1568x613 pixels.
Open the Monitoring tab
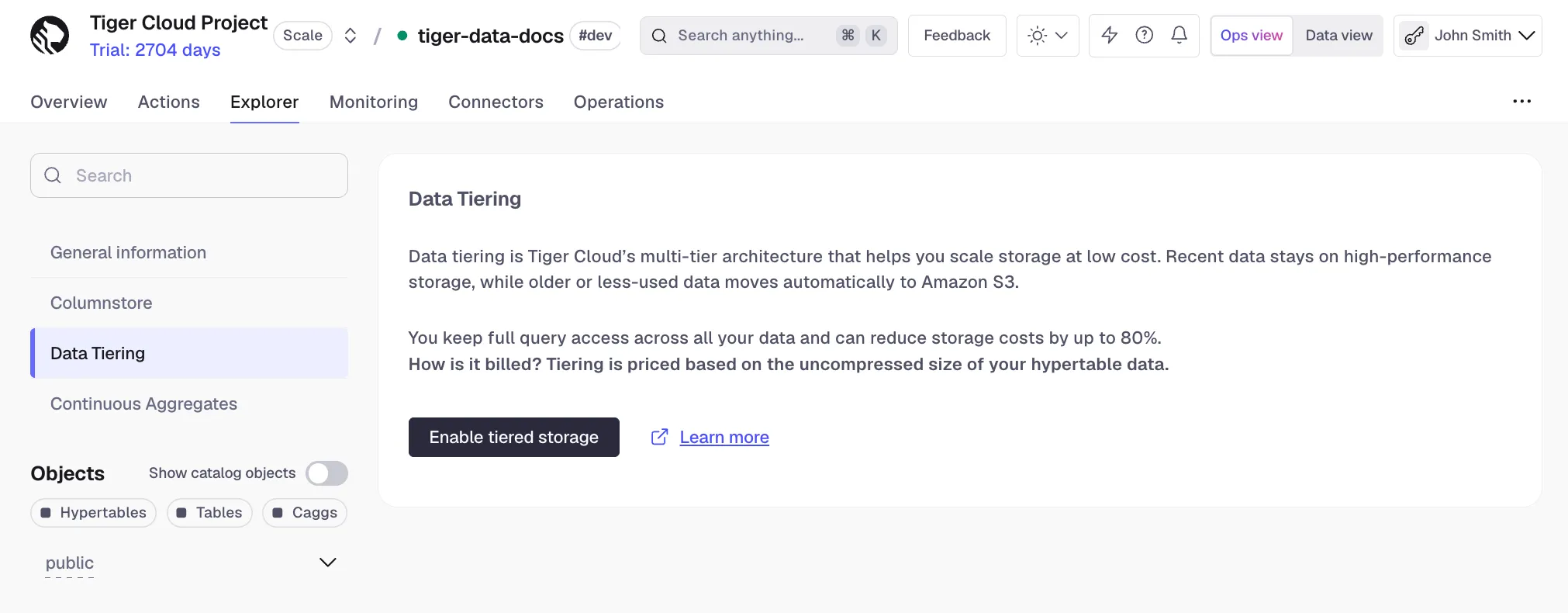[x=374, y=102]
